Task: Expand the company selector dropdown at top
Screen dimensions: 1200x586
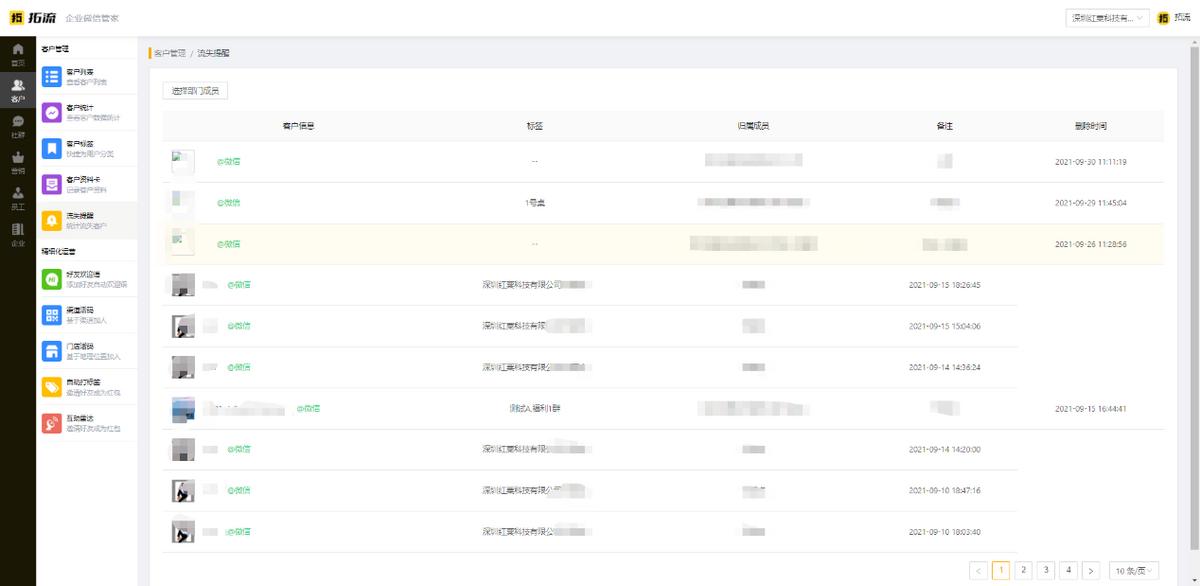Action: coord(1108,18)
